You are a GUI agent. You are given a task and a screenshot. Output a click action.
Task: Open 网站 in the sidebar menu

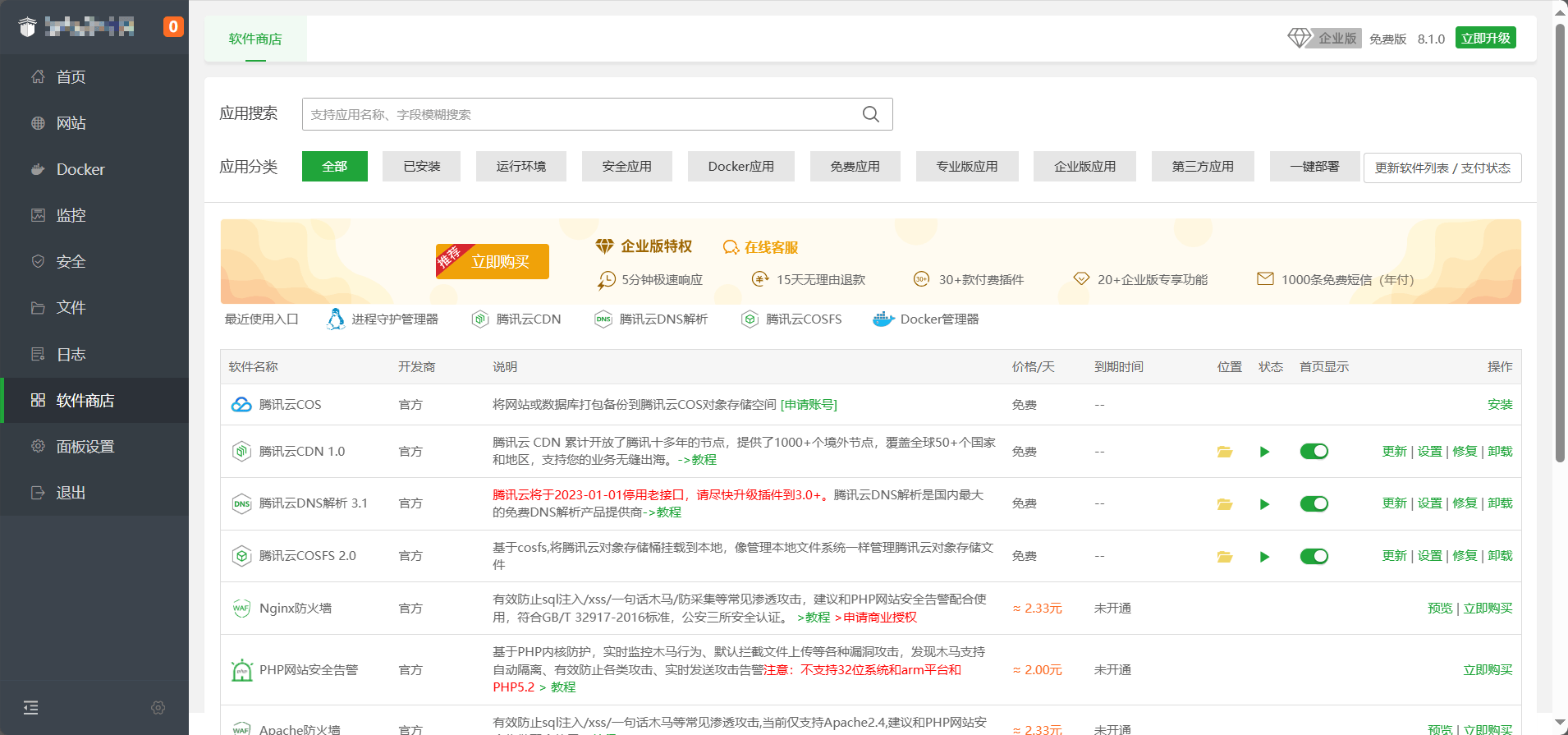point(71,123)
